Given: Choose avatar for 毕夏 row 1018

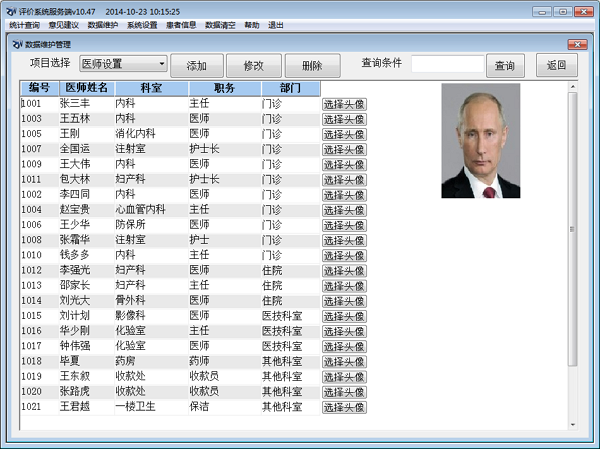Looking at the screenshot, I should (x=344, y=362).
